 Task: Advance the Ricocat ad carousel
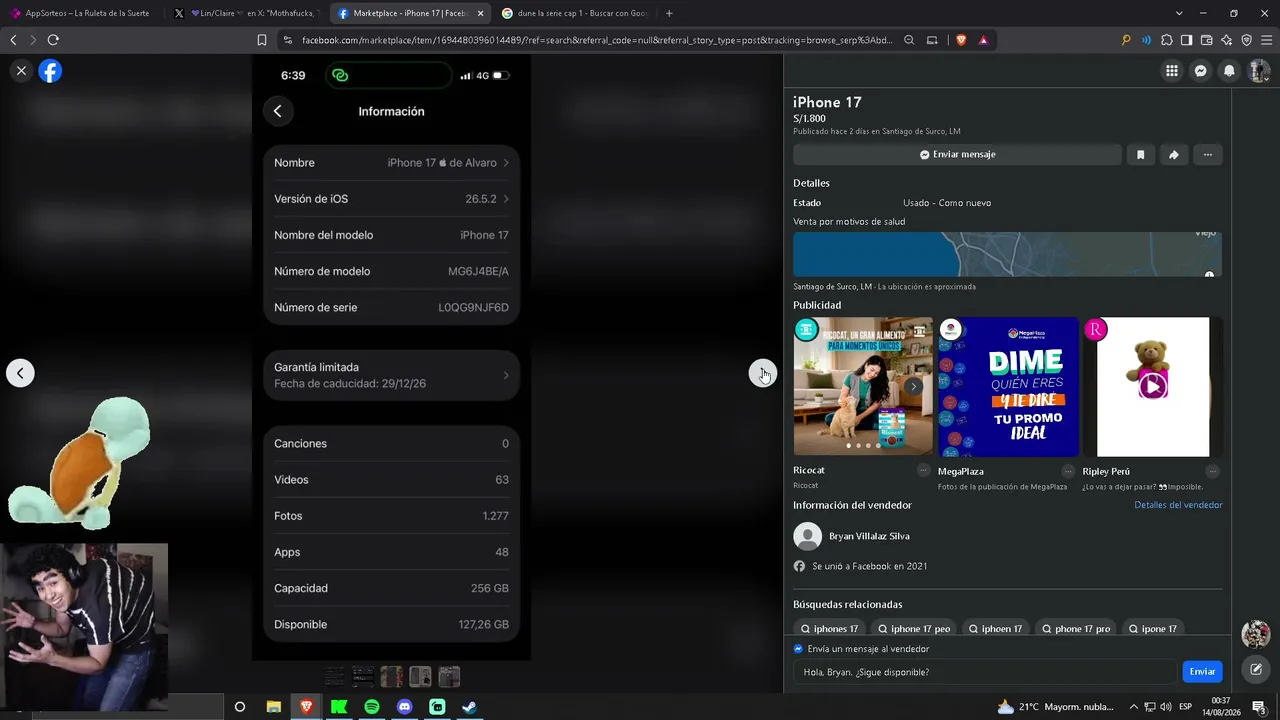(x=914, y=387)
